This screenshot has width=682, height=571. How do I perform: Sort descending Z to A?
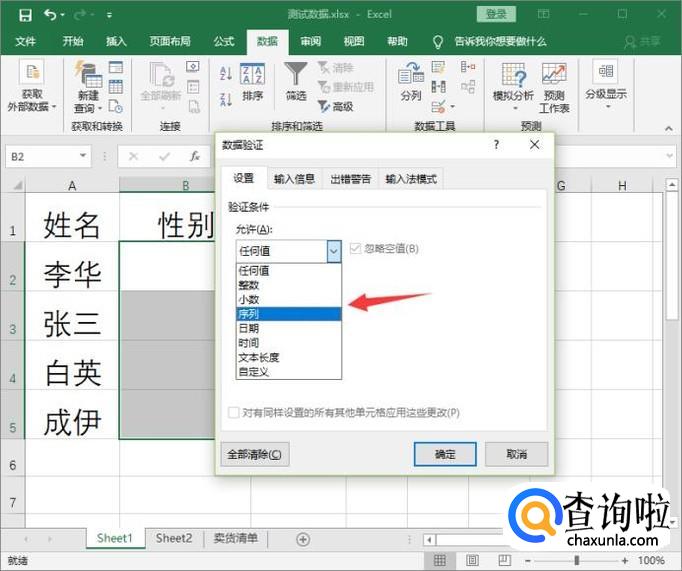226,100
